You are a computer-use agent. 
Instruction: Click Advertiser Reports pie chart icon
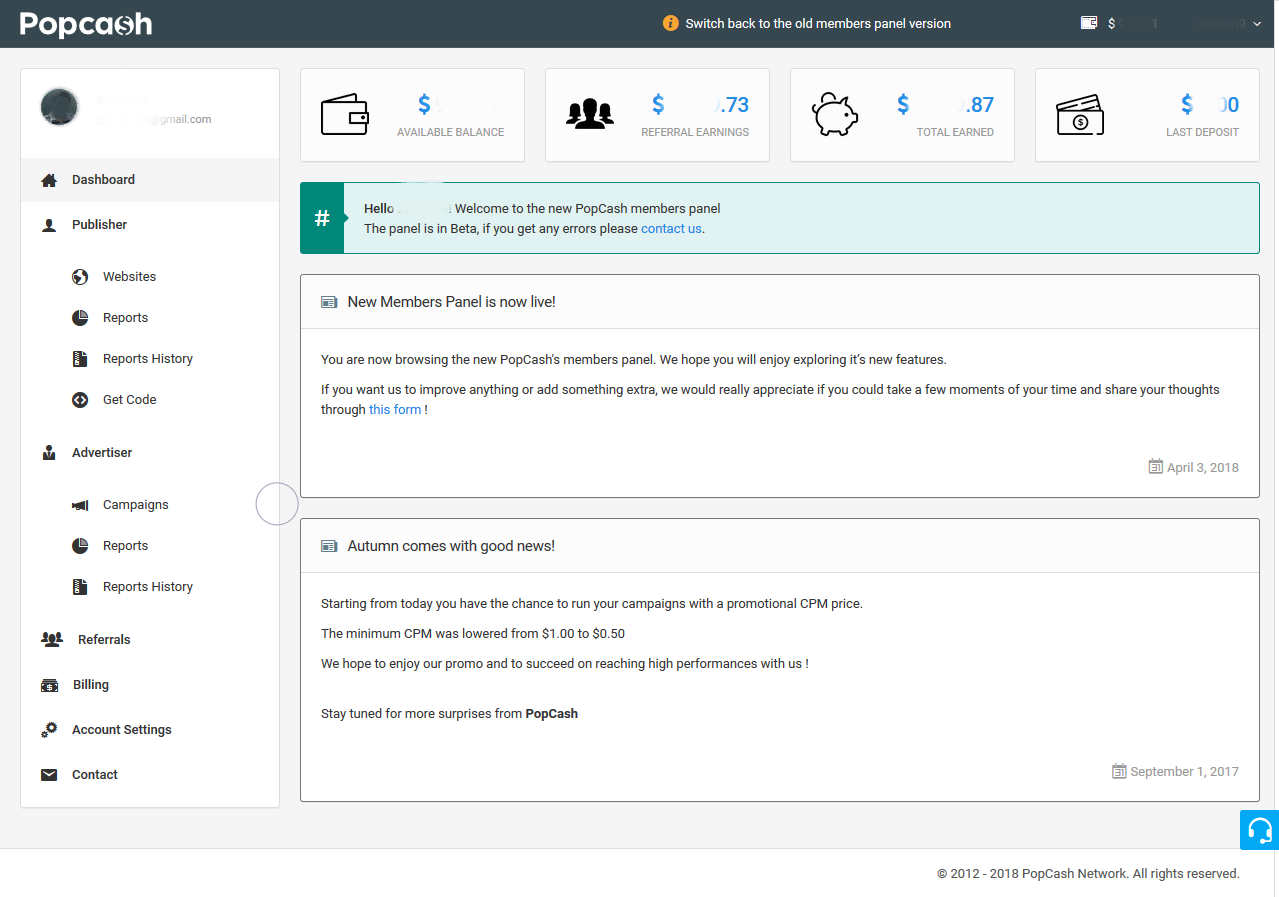pyautogui.click(x=80, y=546)
